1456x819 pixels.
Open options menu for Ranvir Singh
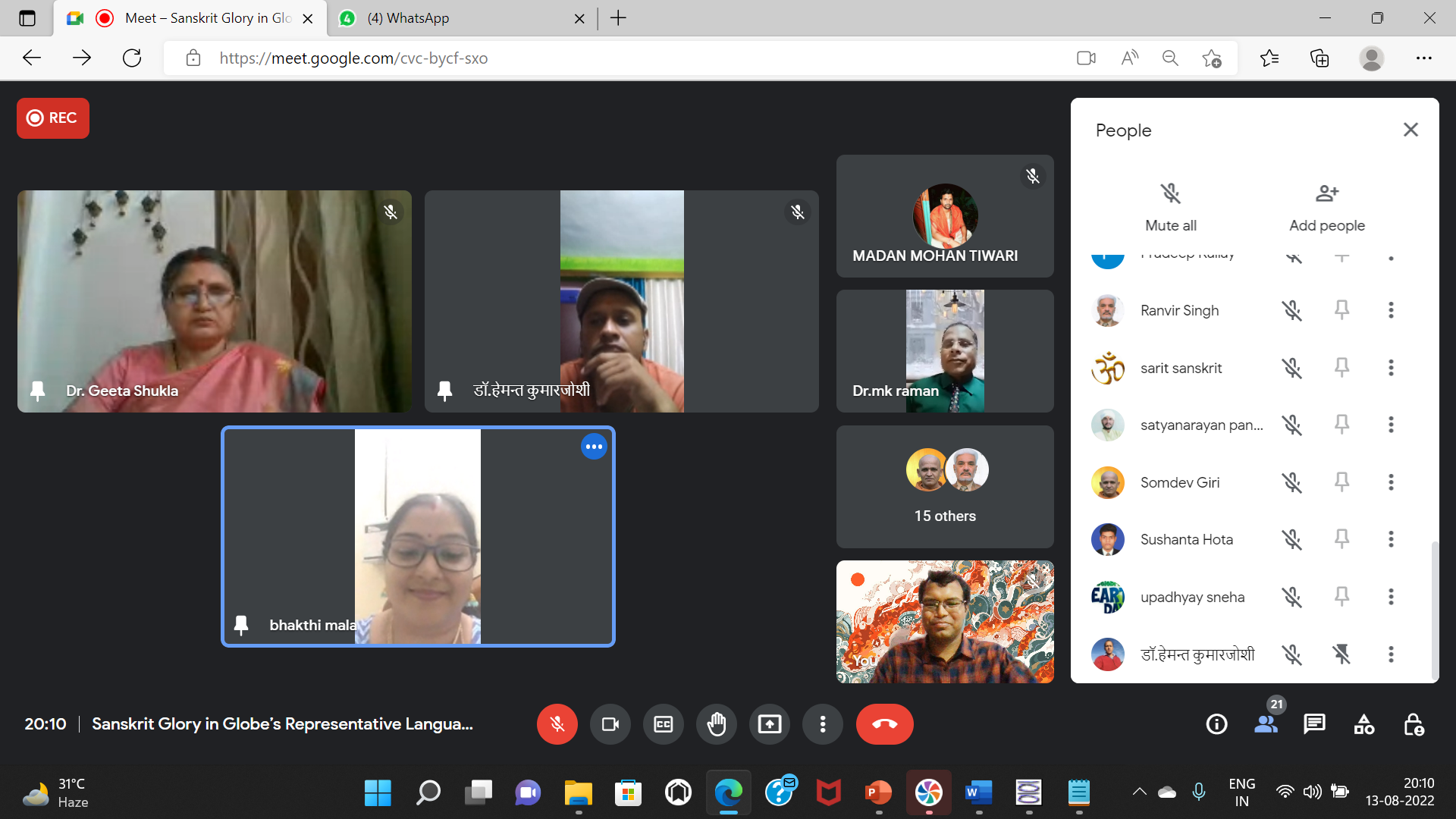[1391, 310]
